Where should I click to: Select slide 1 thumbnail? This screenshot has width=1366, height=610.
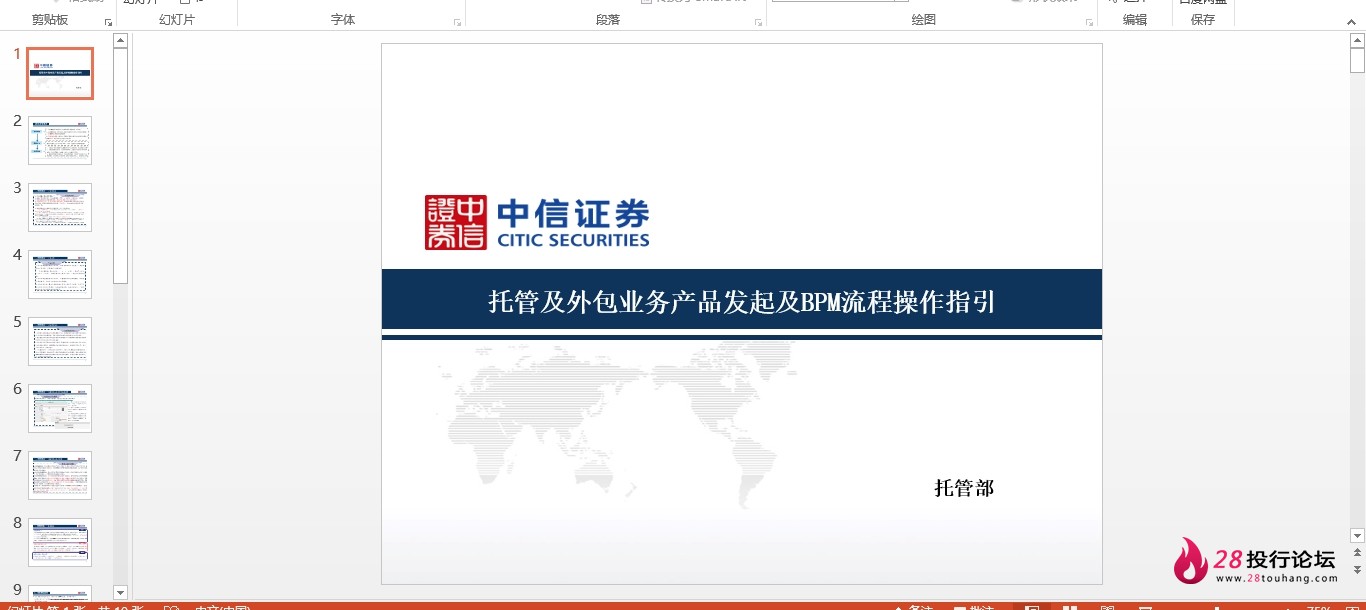pyautogui.click(x=60, y=73)
